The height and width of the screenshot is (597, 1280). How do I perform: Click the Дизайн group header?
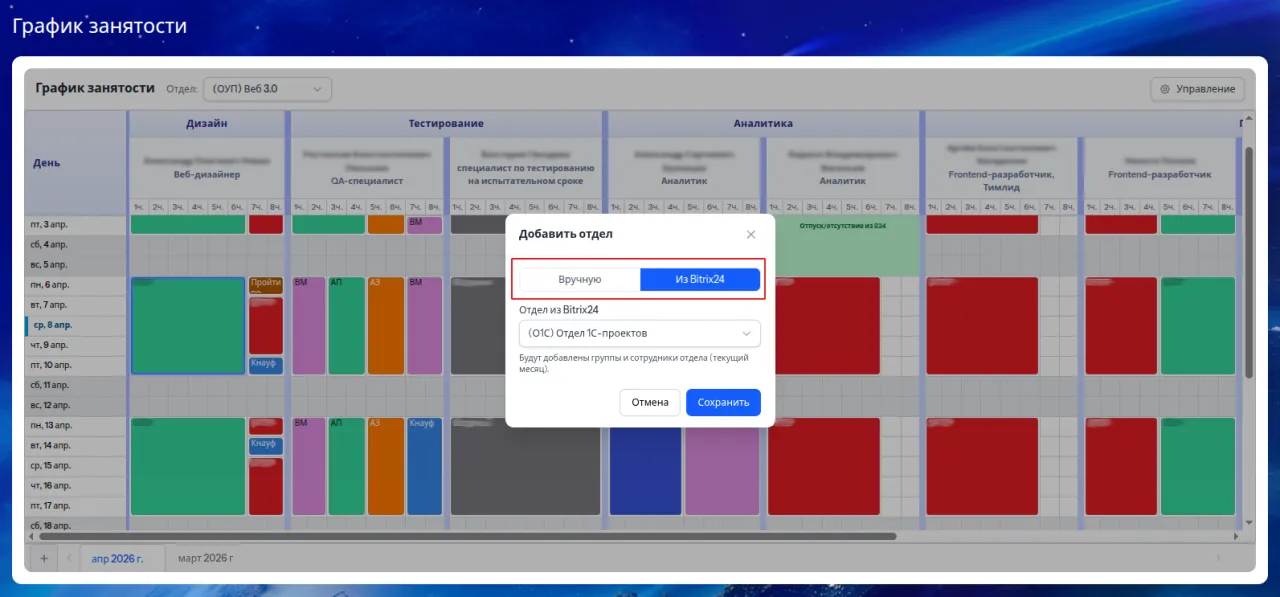207,123
